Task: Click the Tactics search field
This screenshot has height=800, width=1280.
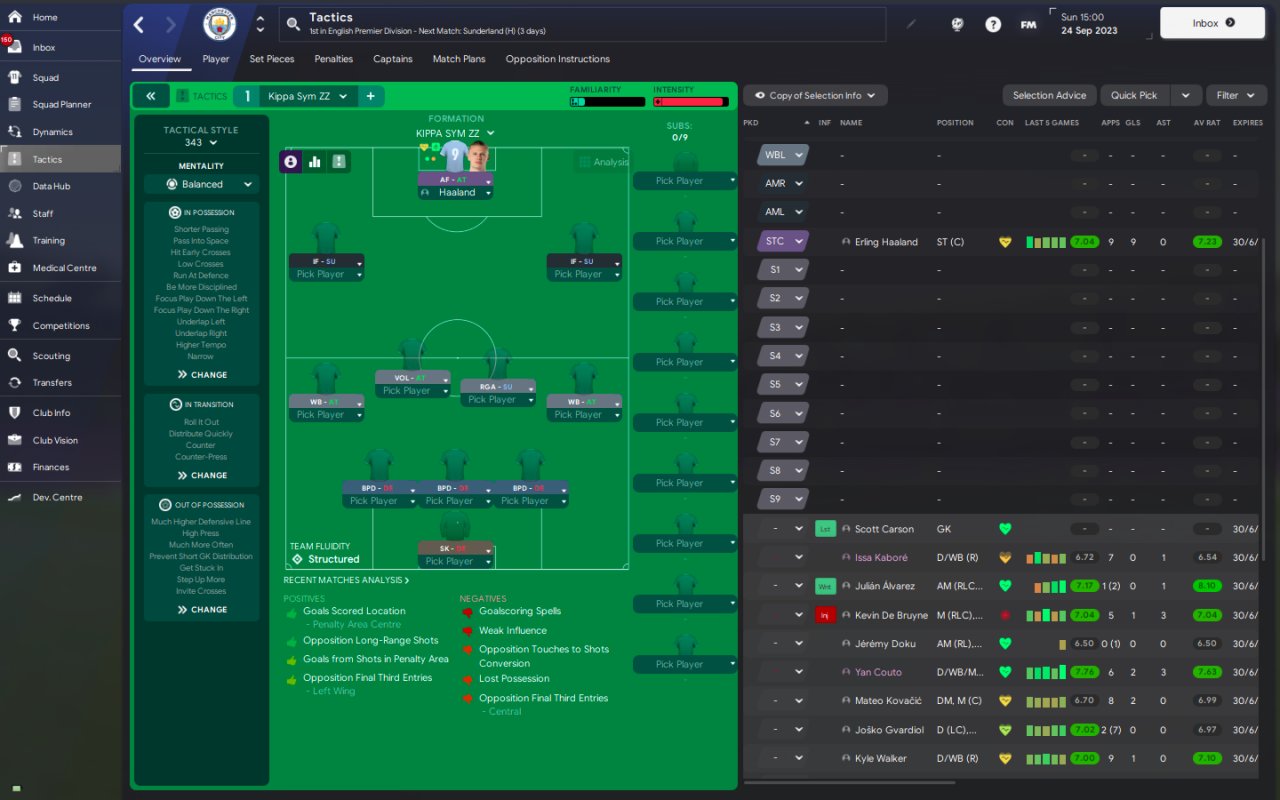Action: pyautogui.click(x=582, y=25)
